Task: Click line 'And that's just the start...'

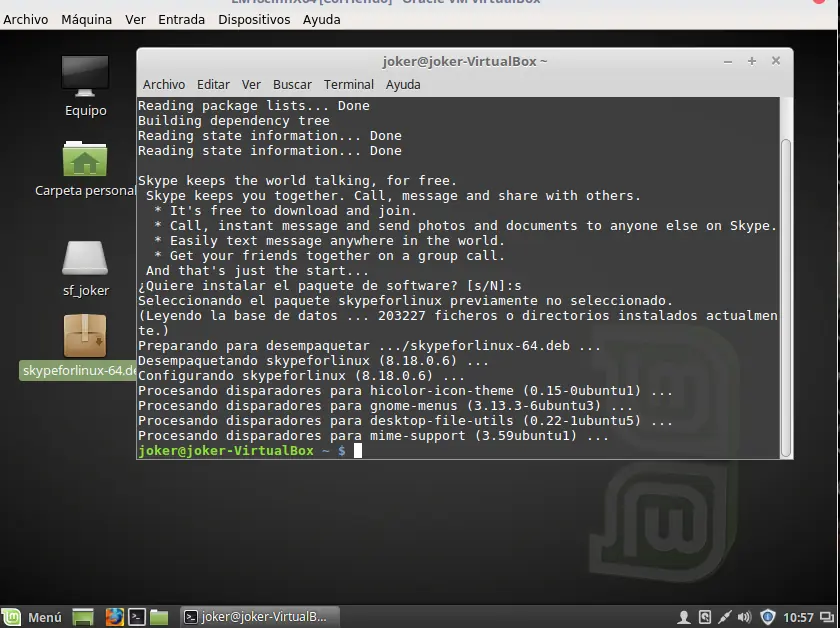Action: (257, 271)
